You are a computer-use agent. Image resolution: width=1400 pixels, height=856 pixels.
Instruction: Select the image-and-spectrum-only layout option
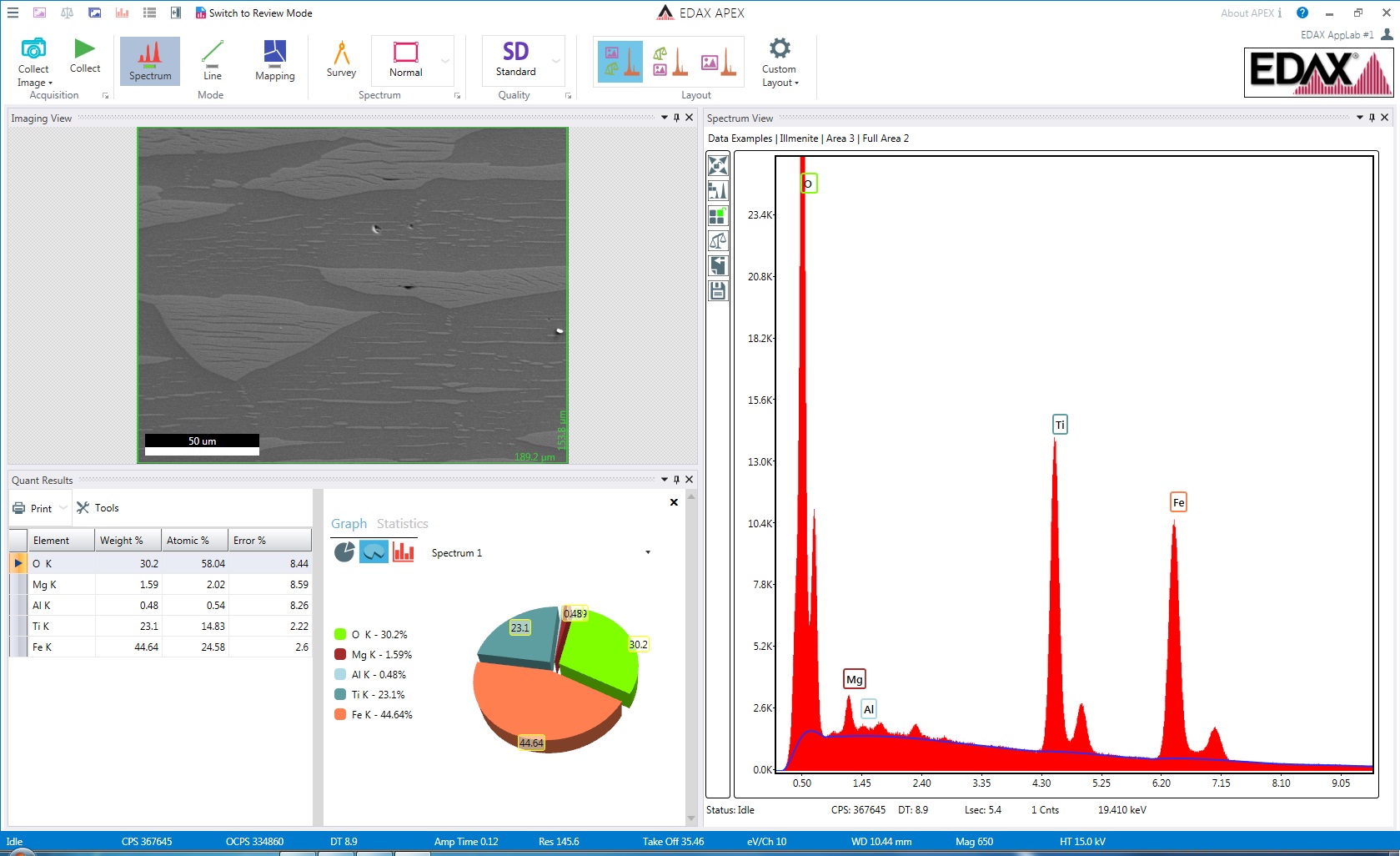coord(719,63)
